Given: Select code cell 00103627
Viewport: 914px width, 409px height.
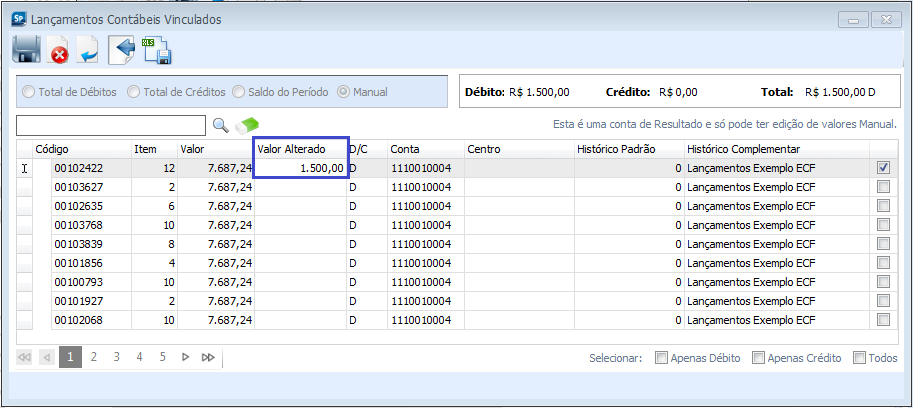Looking at the screenshot, I should pyautogui.click(x=91, y=187).
